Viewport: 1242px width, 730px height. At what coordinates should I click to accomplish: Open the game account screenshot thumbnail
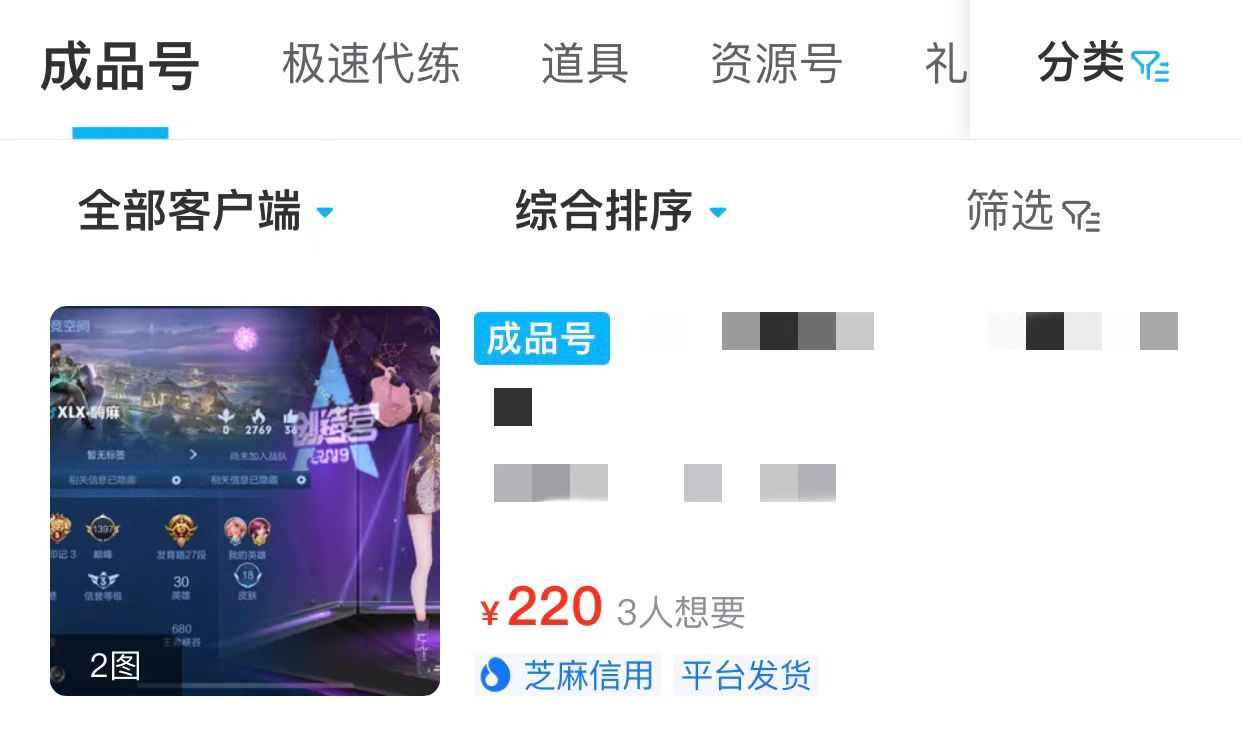(245, 501)
